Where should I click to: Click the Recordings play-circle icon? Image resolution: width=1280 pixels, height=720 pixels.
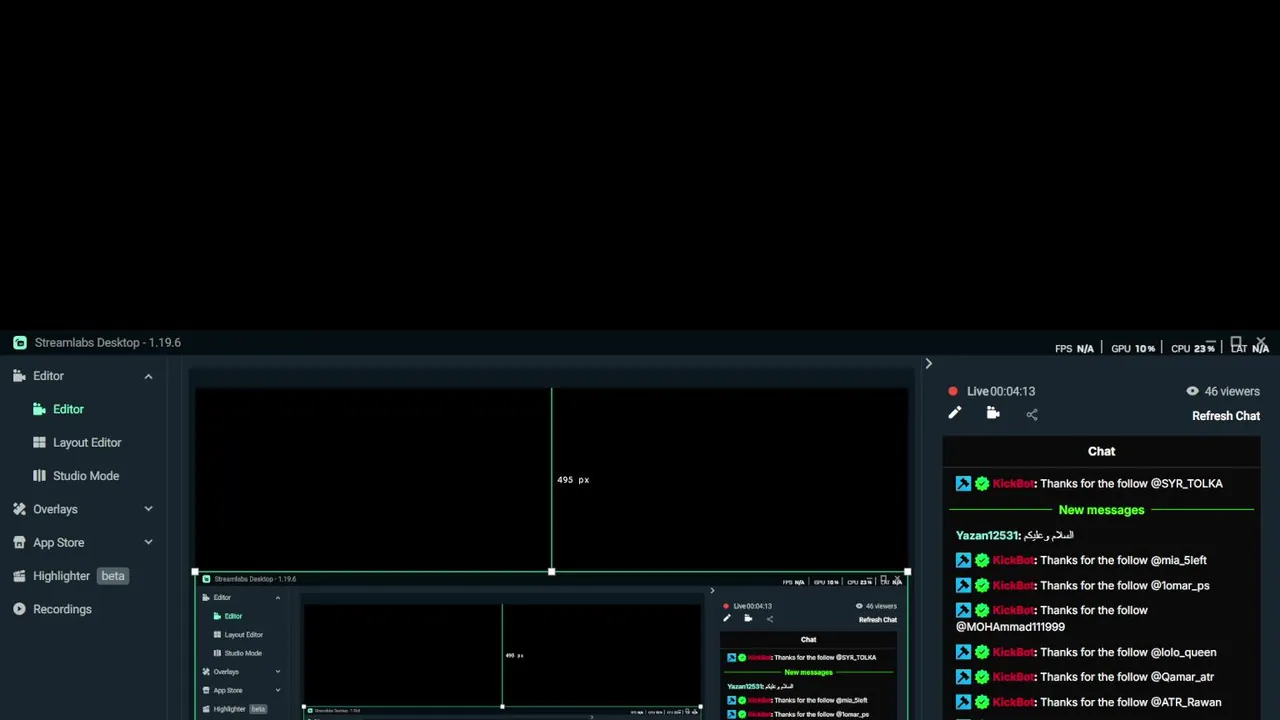coord(19,609)
